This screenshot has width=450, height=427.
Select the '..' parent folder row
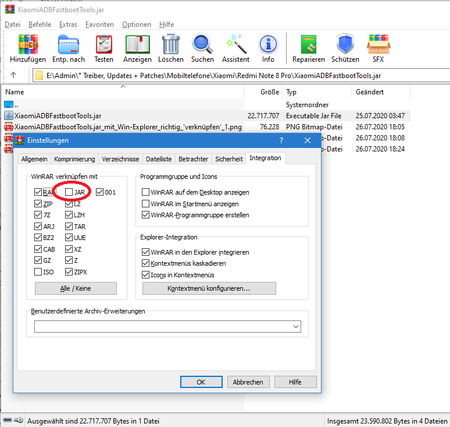coord(207,105)
